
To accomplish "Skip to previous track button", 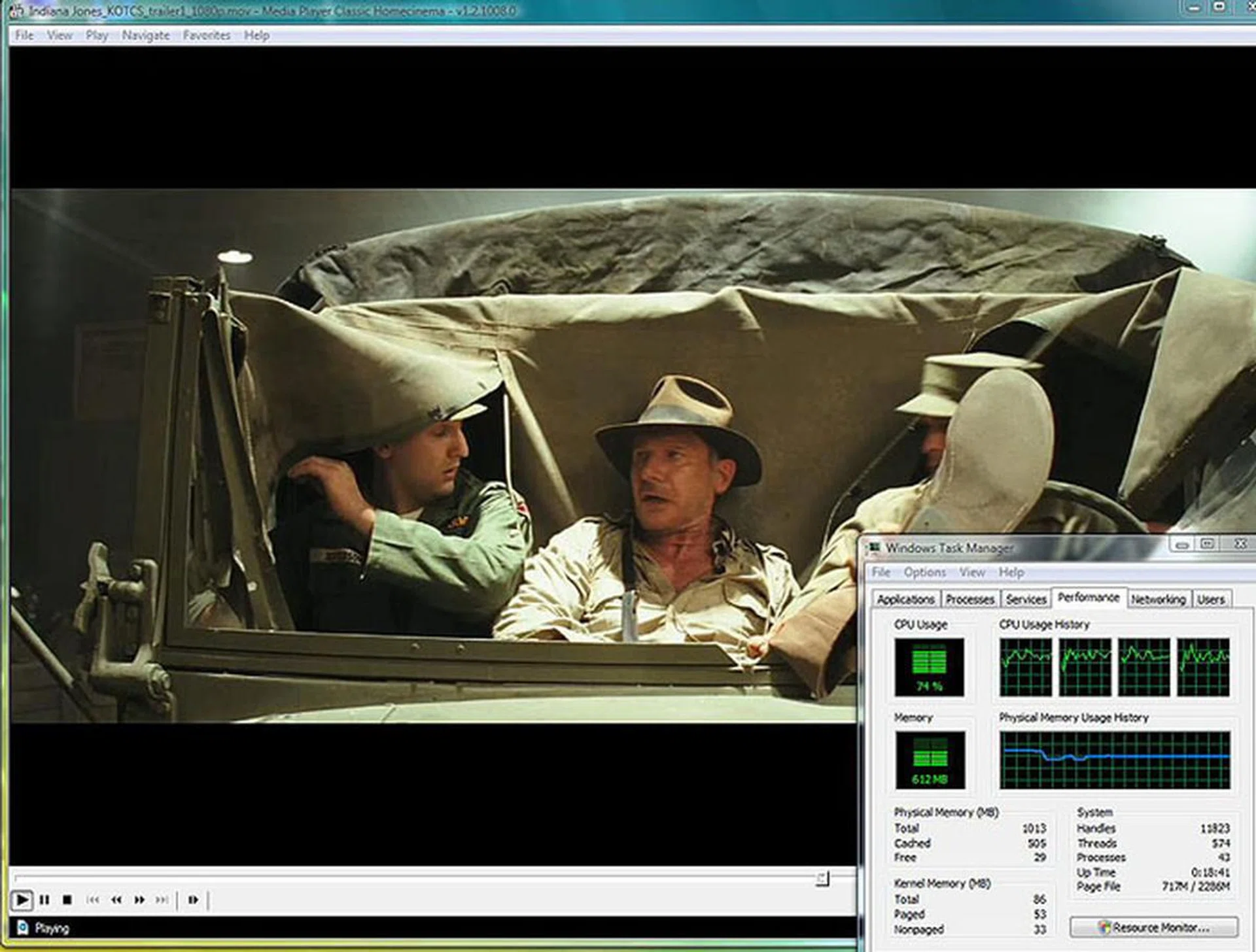I will pos(93,900).
